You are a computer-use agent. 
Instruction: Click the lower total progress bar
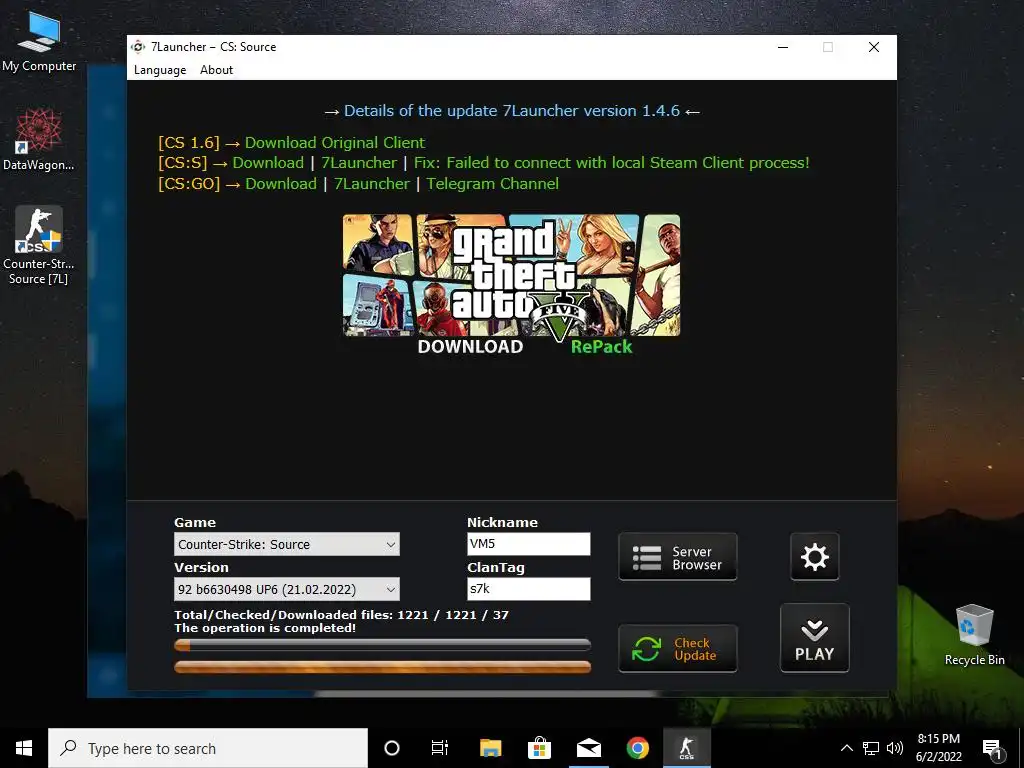pos(383,667)
